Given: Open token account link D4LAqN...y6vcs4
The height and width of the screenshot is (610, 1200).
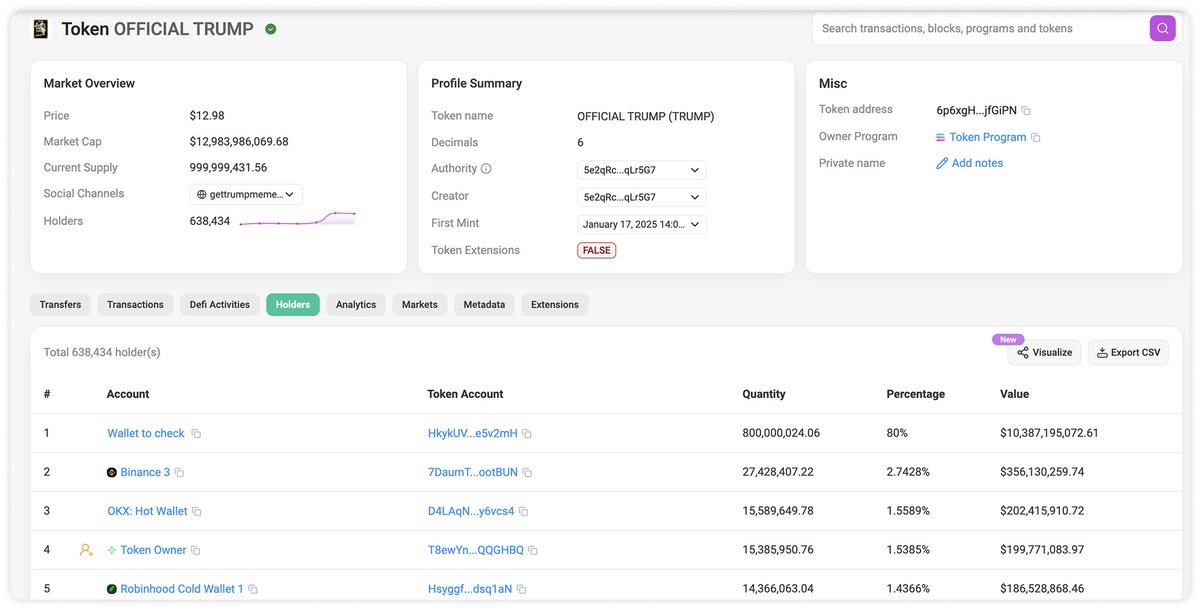Looking at the screenshot, I should 470,511.
